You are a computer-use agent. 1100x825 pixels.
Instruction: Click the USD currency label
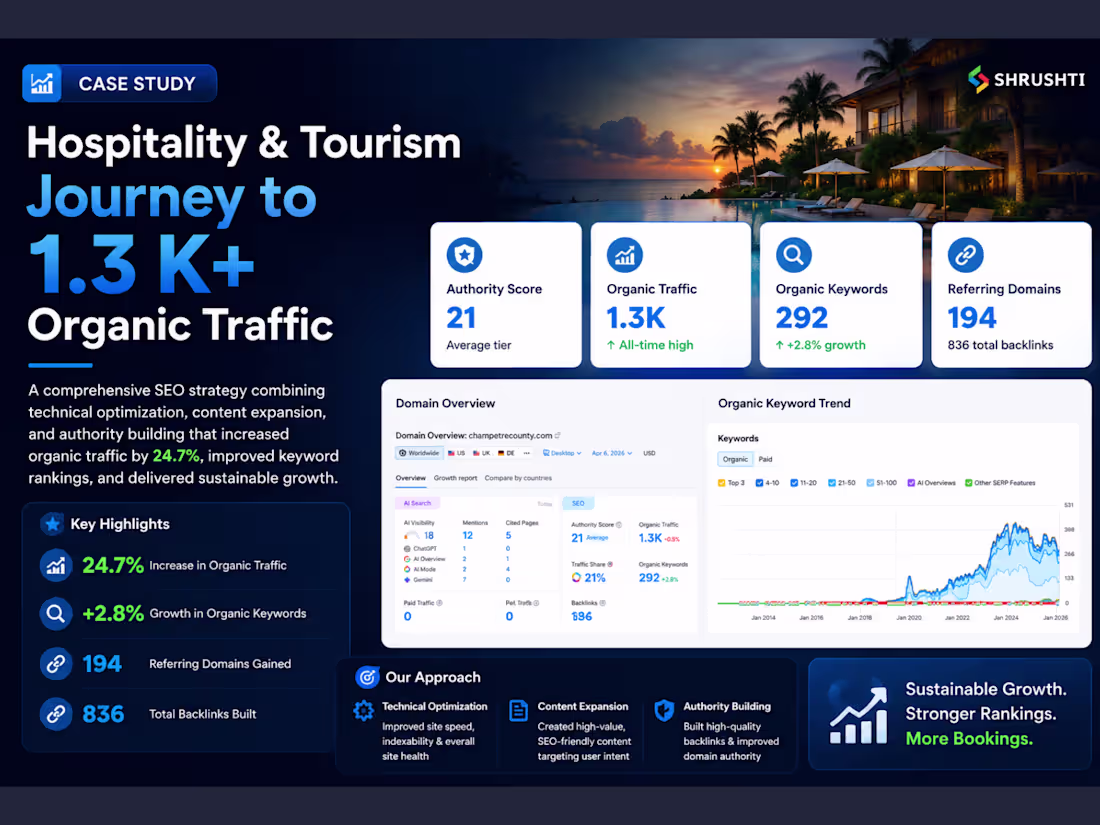(650, 453)
